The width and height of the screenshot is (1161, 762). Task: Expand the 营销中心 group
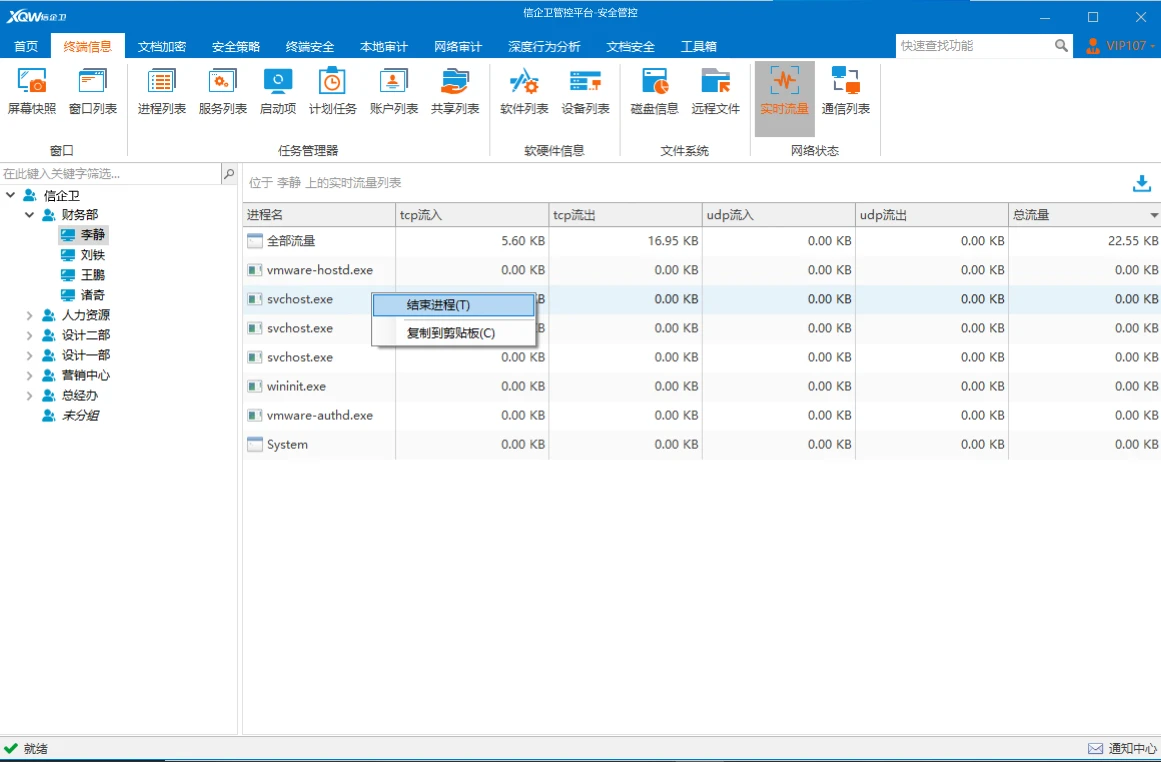click(30, 375)
